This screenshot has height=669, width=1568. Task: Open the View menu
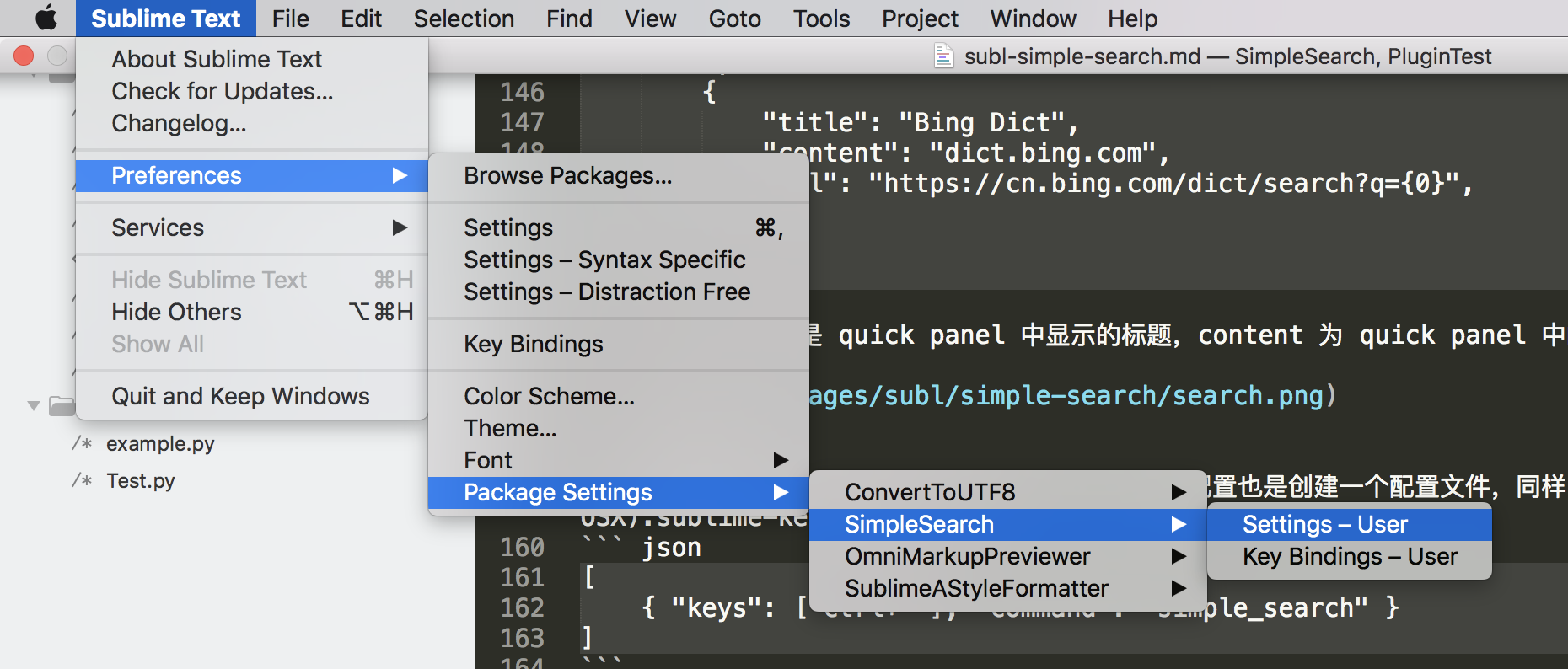pyautogui.click(x=650, y=19)
